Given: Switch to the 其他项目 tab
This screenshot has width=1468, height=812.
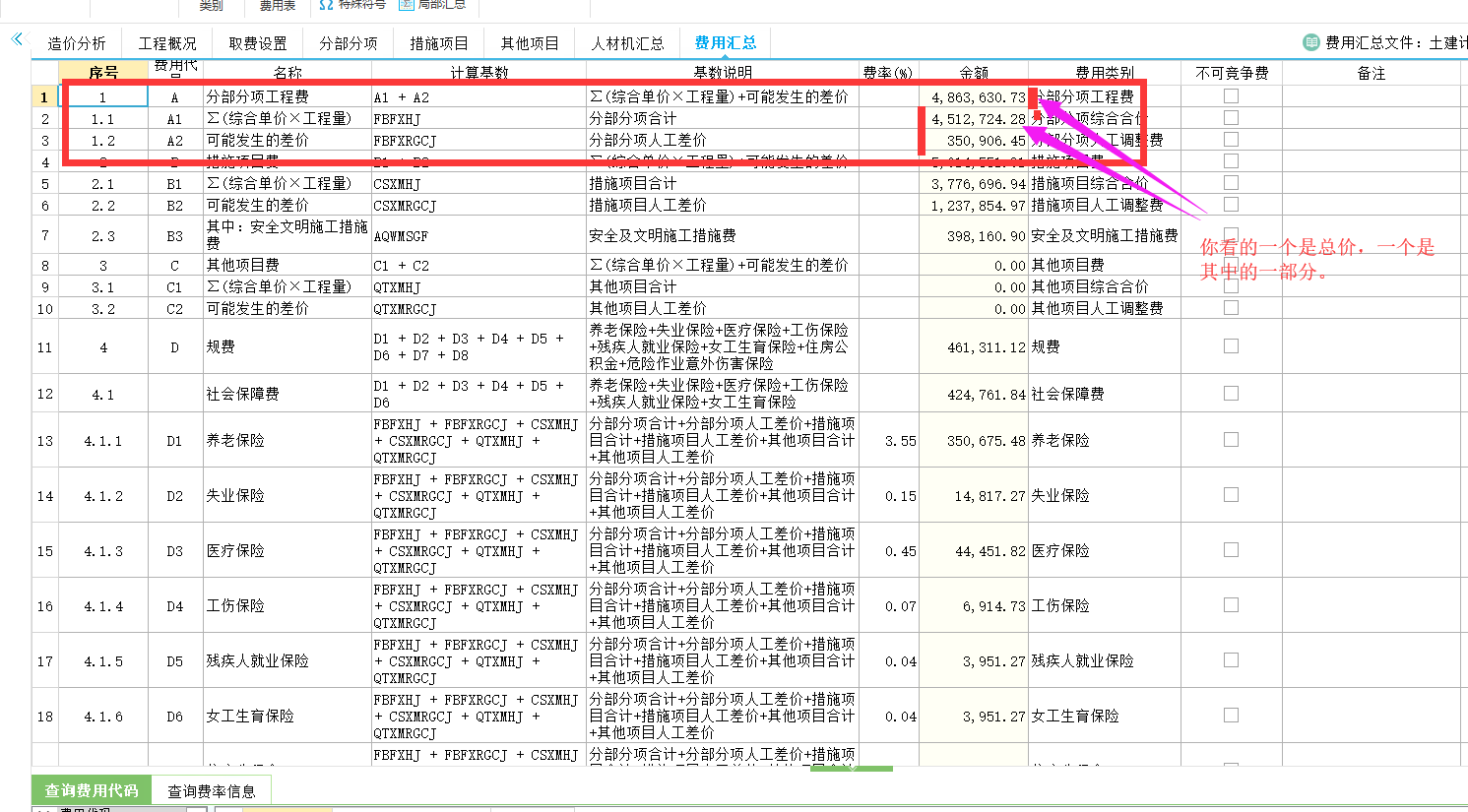Looking at the screenshot, I should tap(530, 43).
